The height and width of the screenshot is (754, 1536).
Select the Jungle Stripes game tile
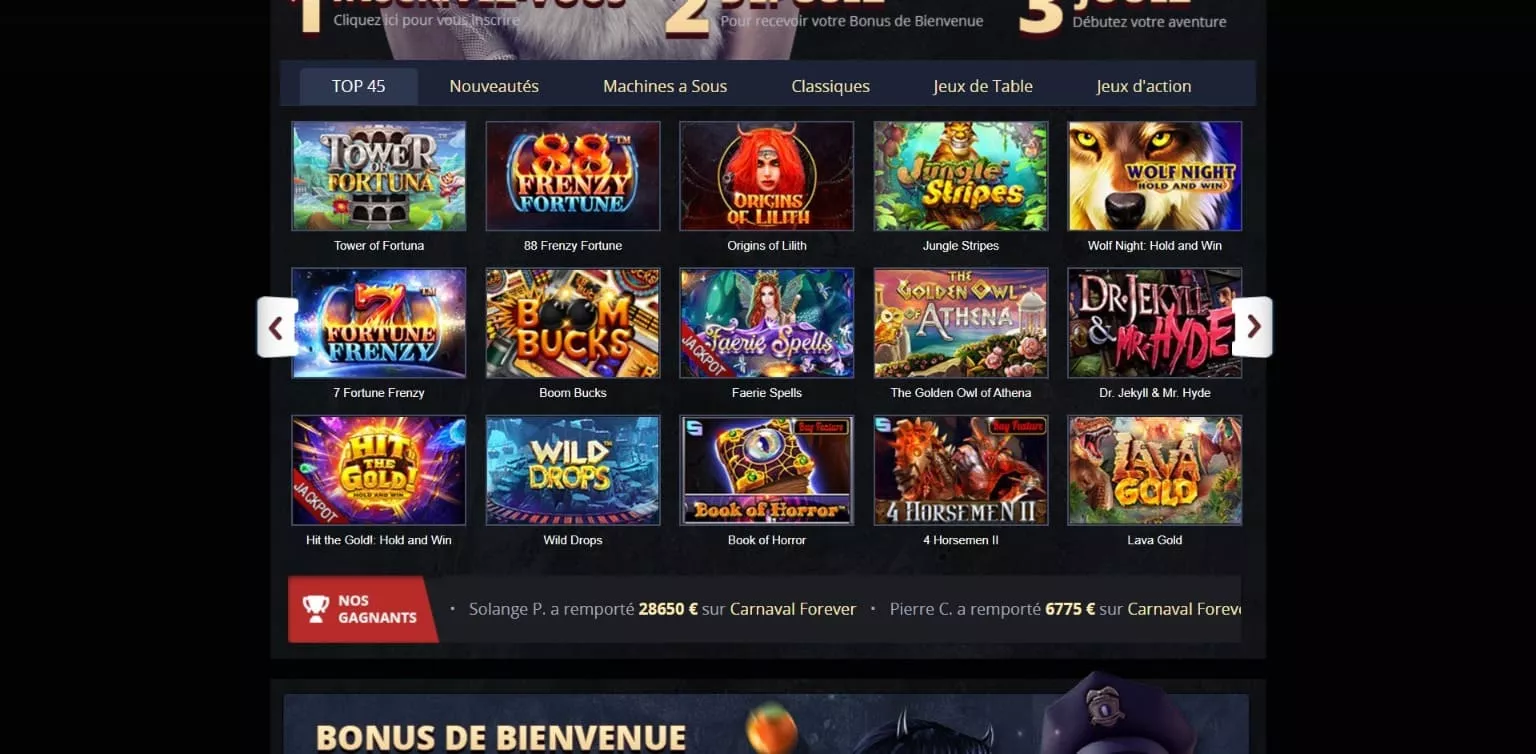point(961,176)
